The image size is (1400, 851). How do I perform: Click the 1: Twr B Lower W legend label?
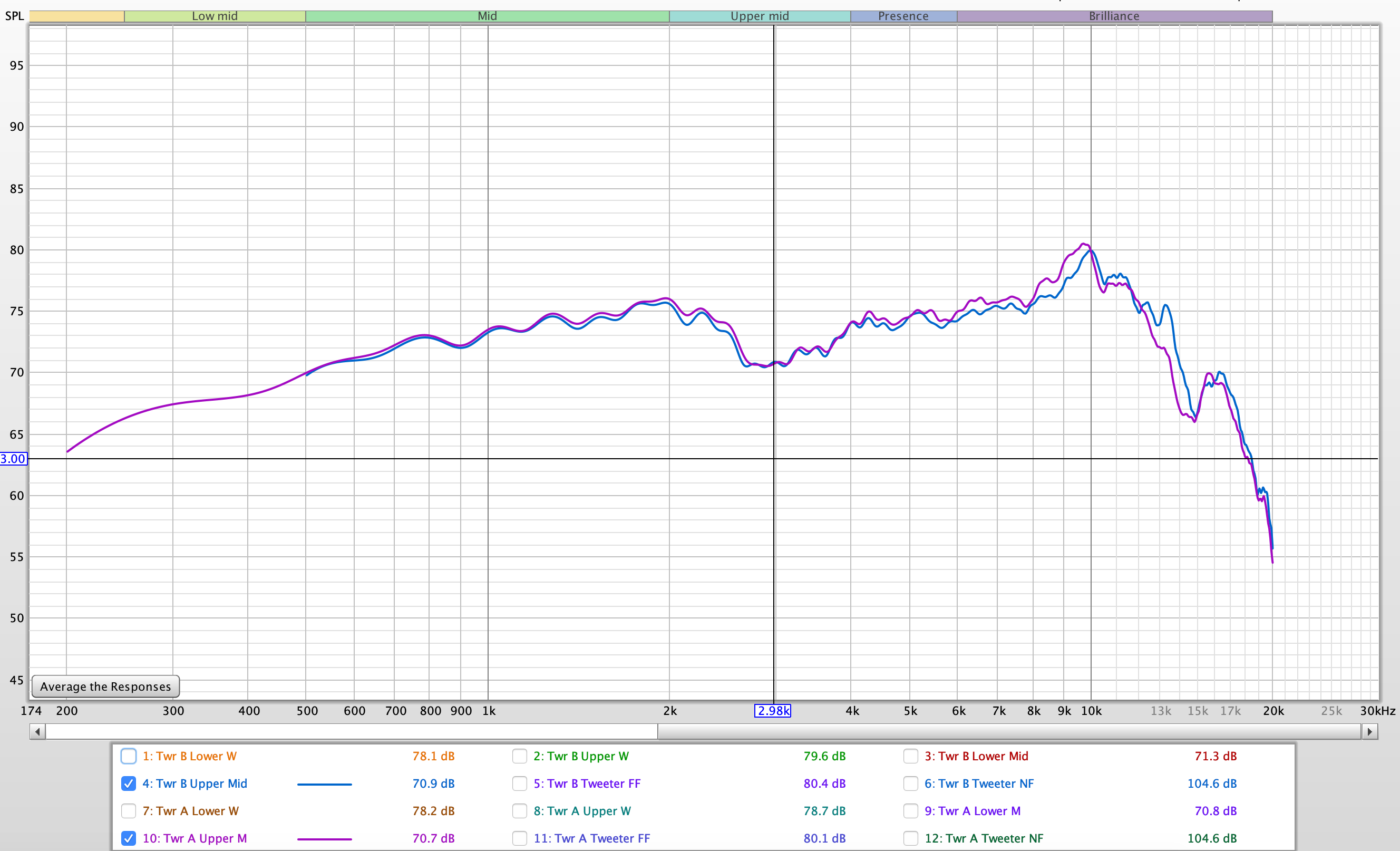pyautogui.click(x=189, y=756)
